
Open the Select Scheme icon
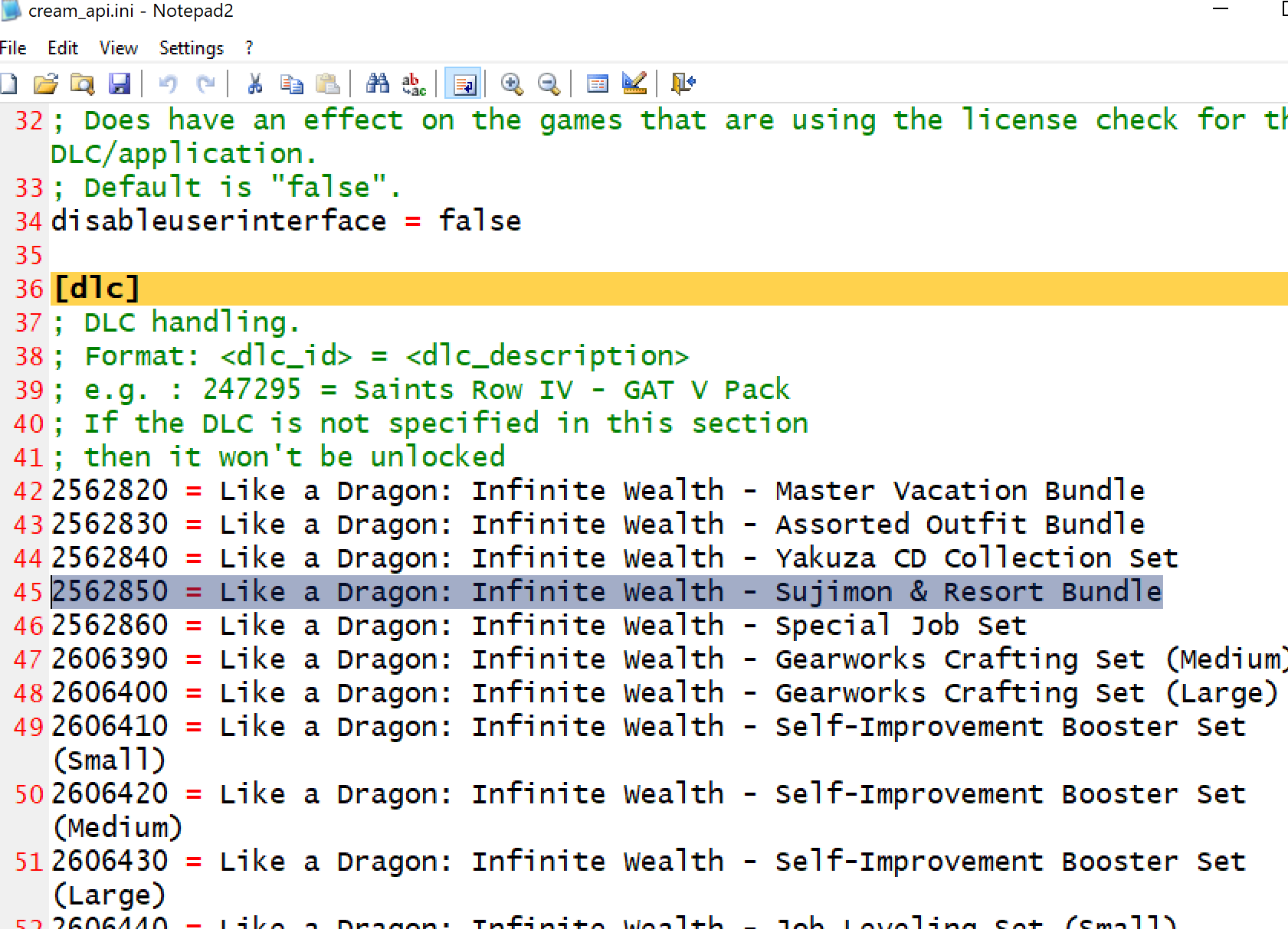[597, 83]
